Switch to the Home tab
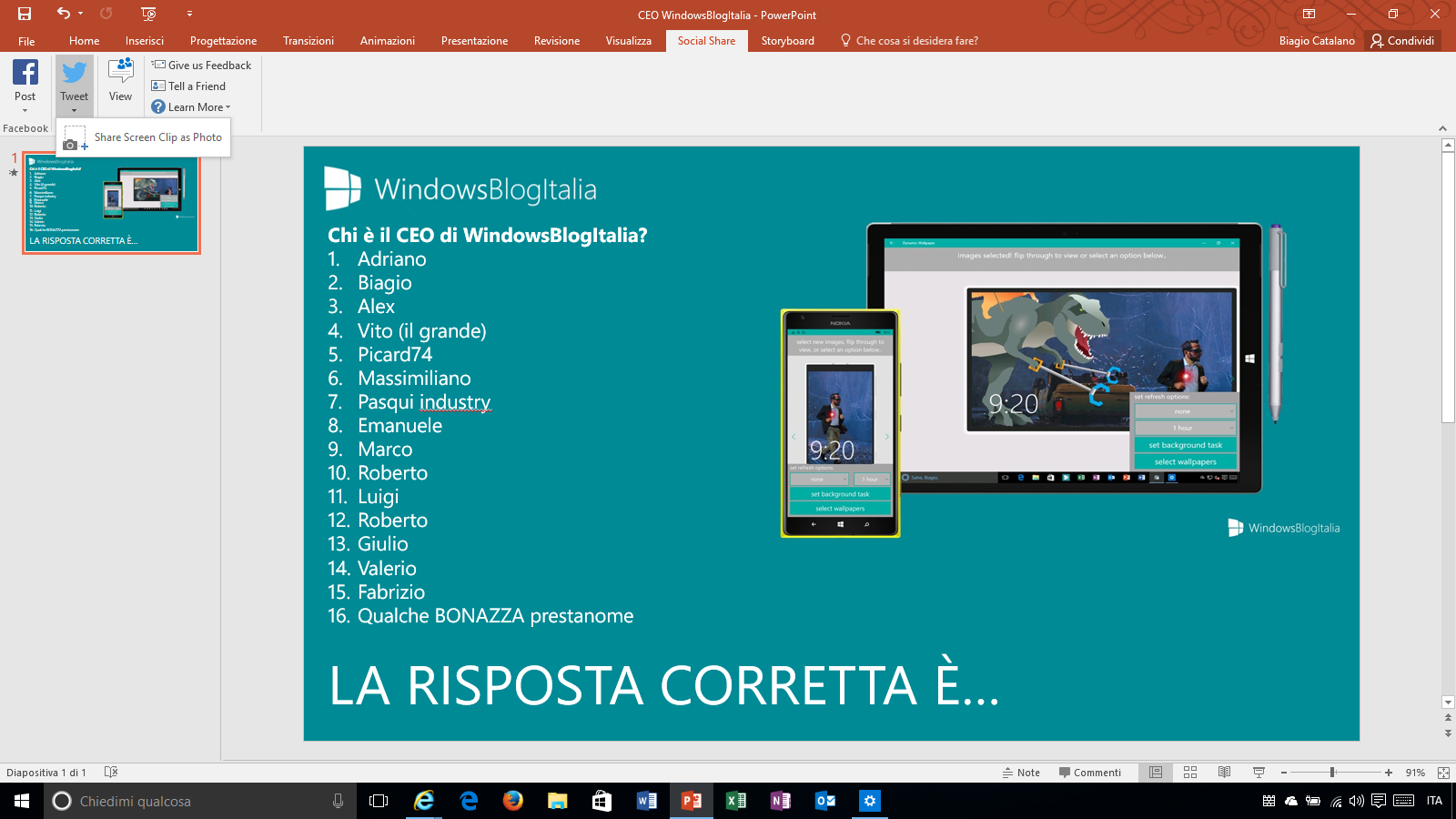This screenshot has height=819, width=1456. [85, 41]
